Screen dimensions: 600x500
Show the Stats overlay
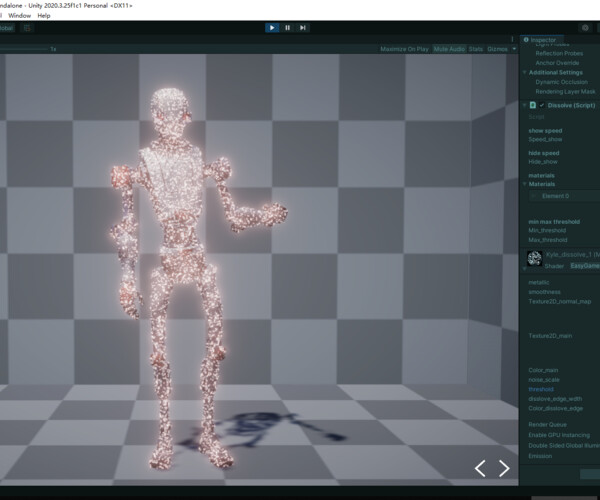pyautogui.click(x=476, y=48)
